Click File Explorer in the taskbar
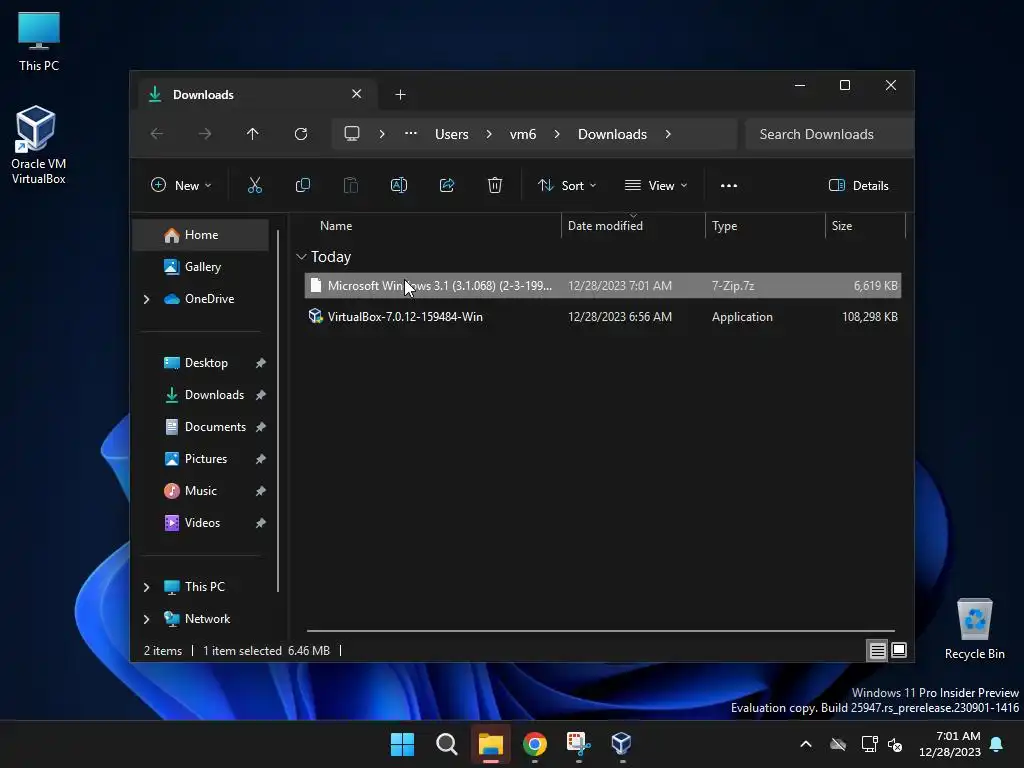 point(490,744)
